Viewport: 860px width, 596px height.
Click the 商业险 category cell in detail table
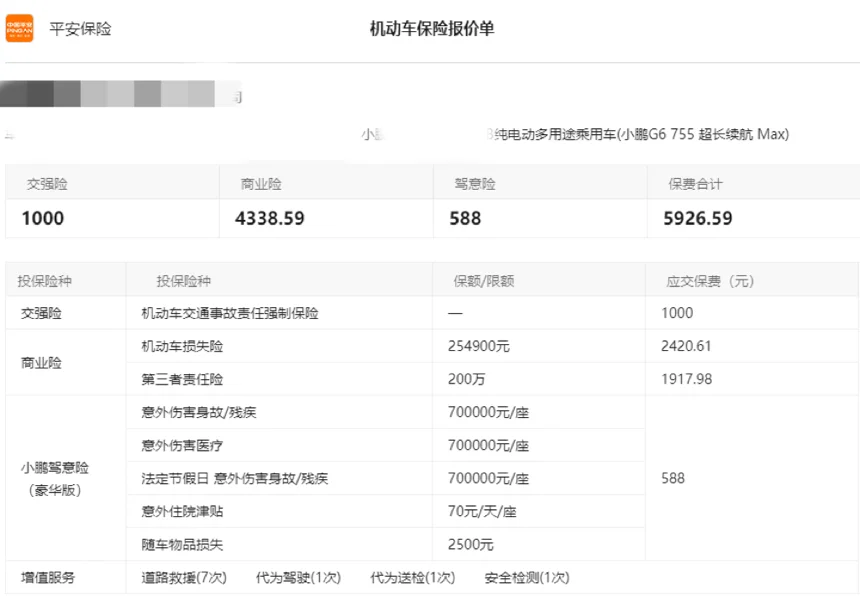click(66, 362)
